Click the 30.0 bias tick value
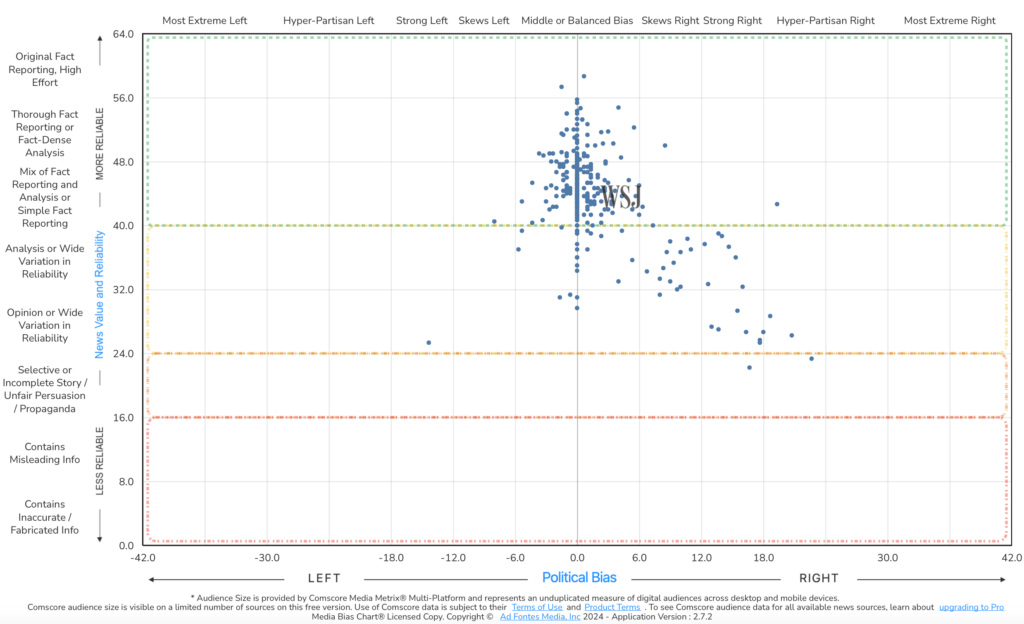The width and height of the screenshot is (1024, 624). 888,558
